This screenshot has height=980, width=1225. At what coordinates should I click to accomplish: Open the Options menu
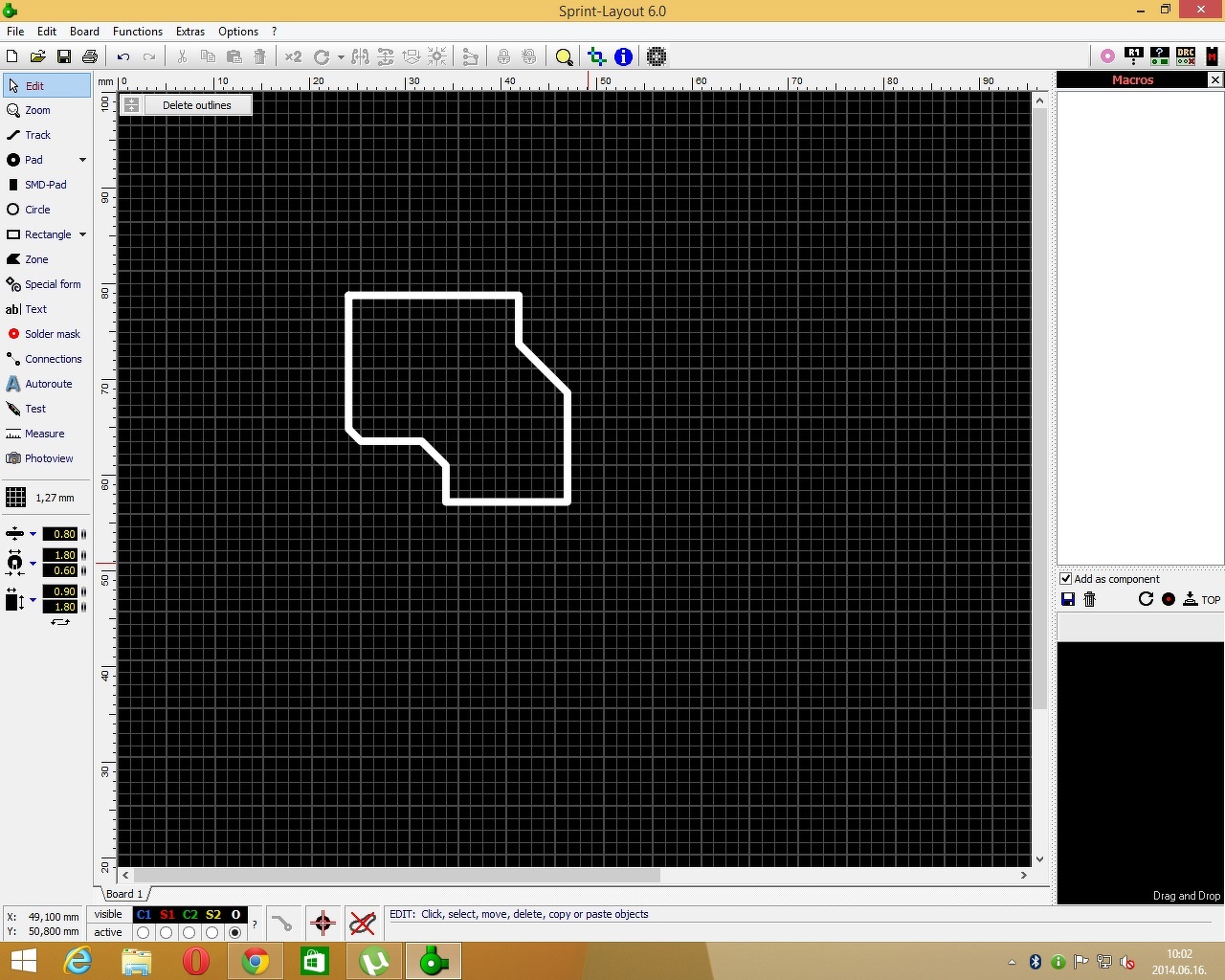[x=238, y=32]
